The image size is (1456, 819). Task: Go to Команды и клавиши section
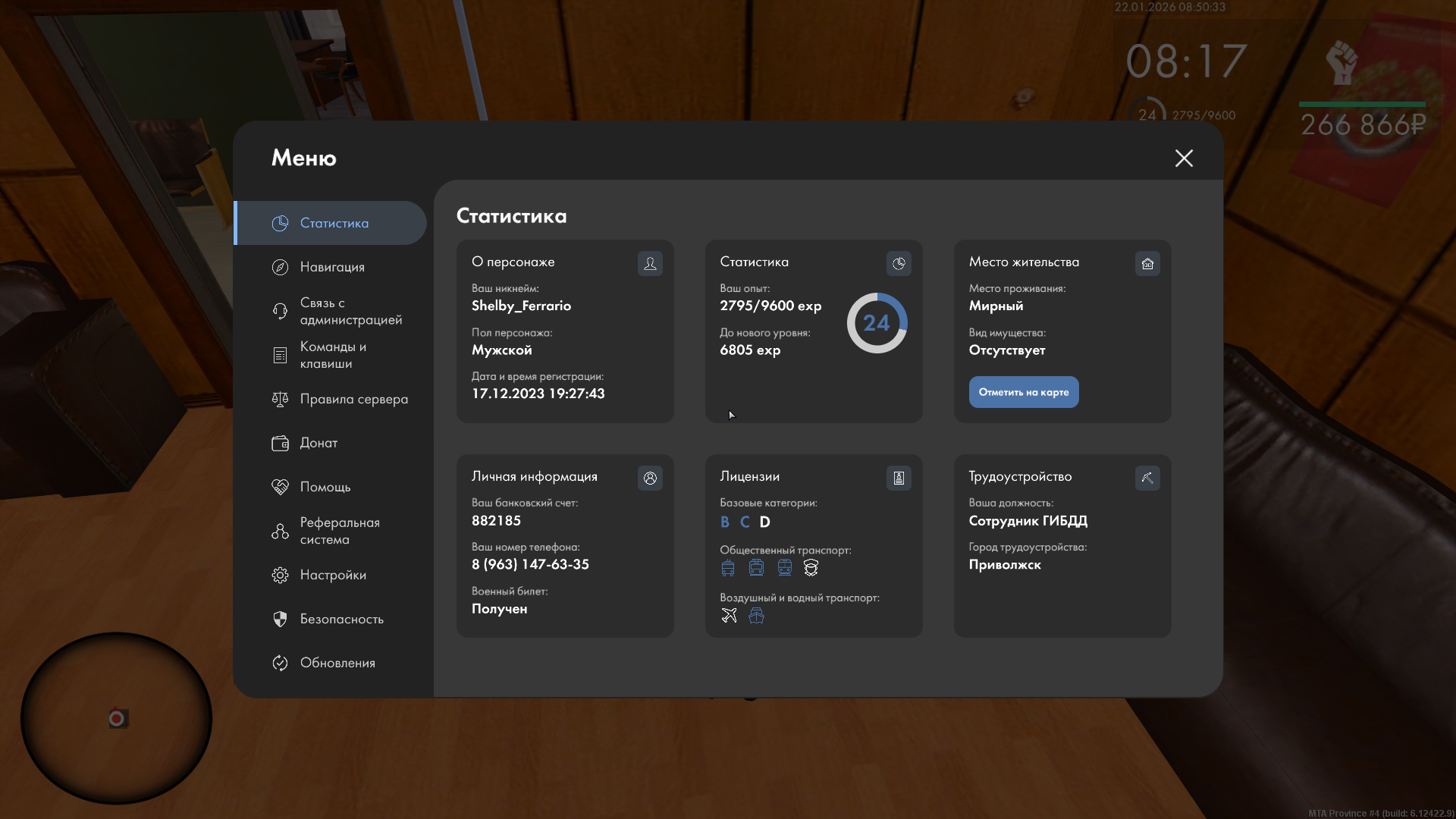coord(332,355)
